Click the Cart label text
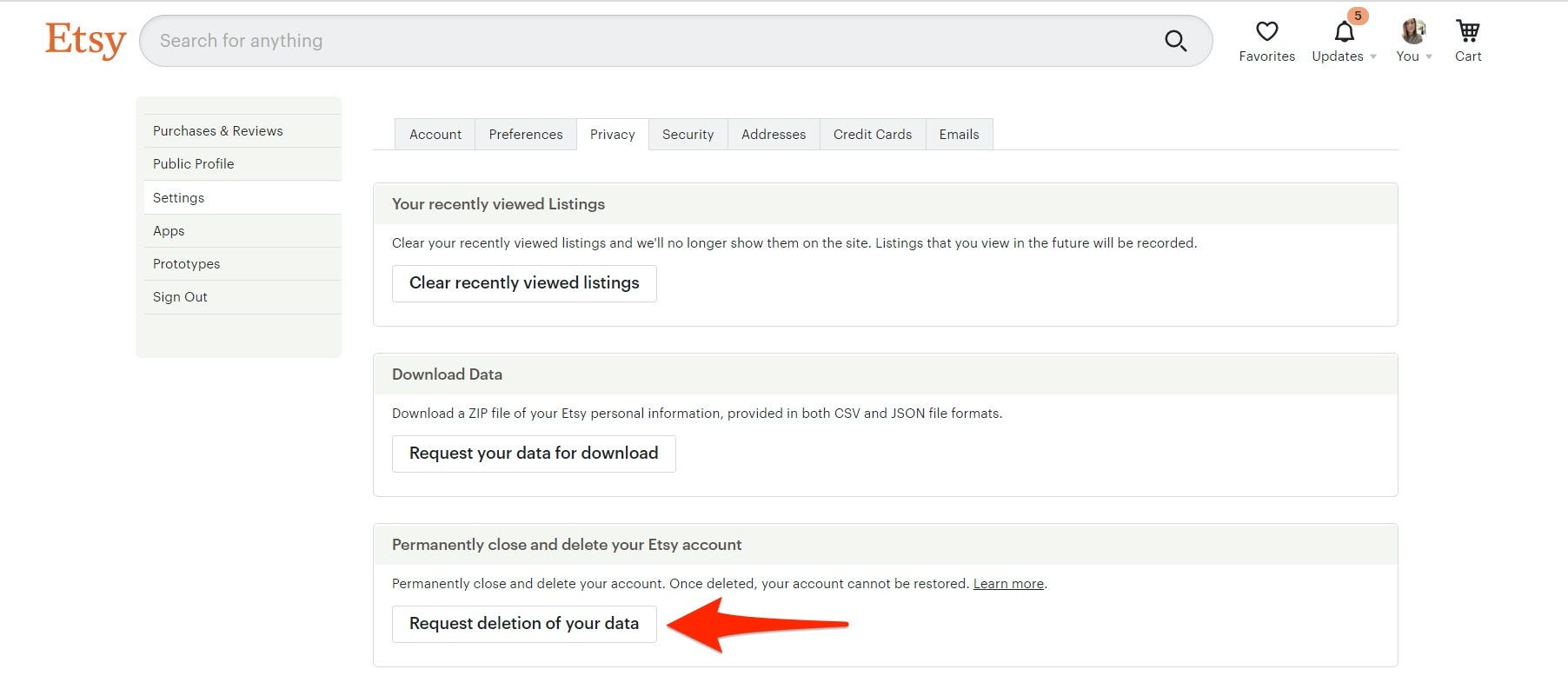Screen dimensions: 1568x689 1468,56
